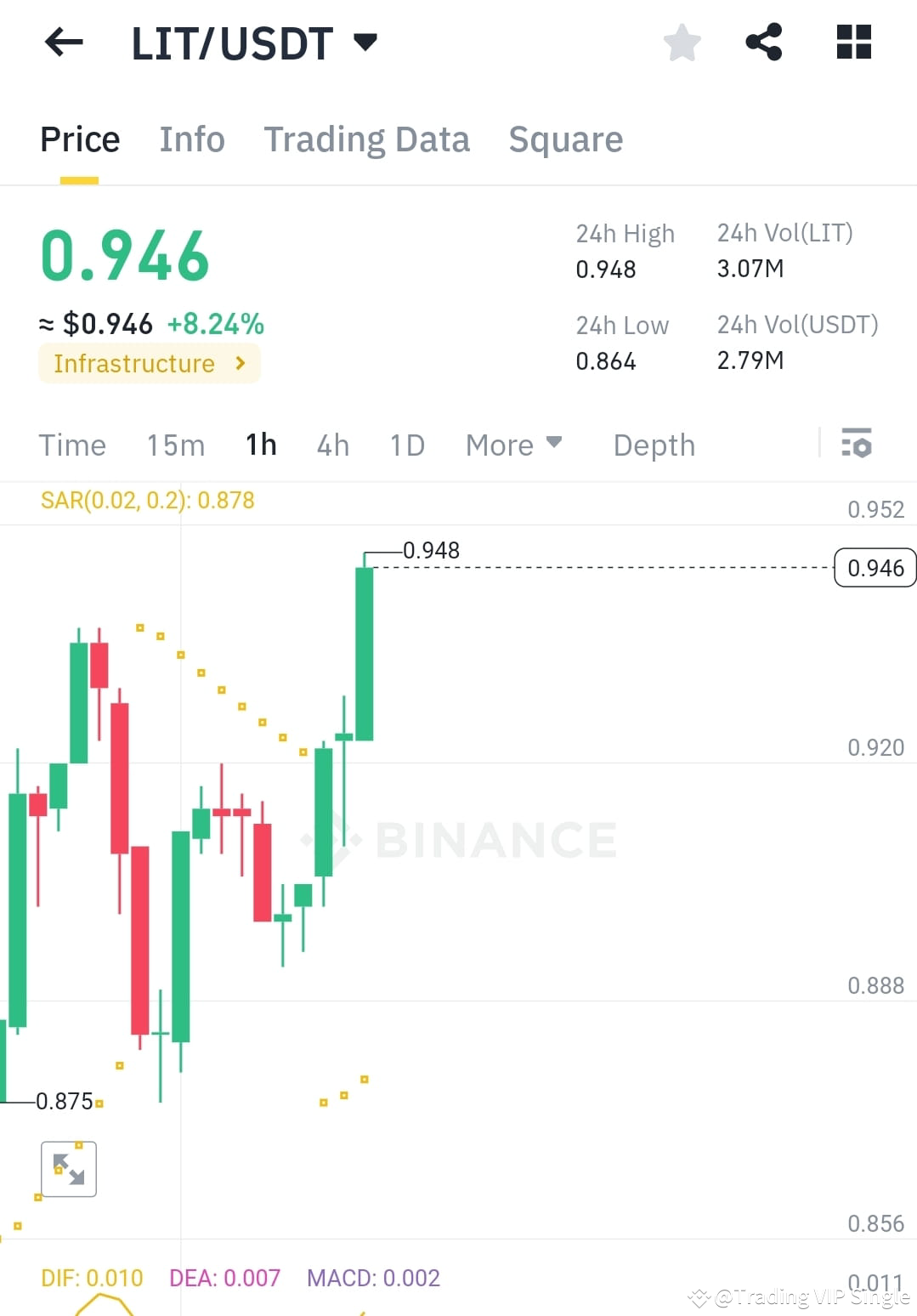Tap the star to favorite LIT/USDT

(x=682, y=43)
